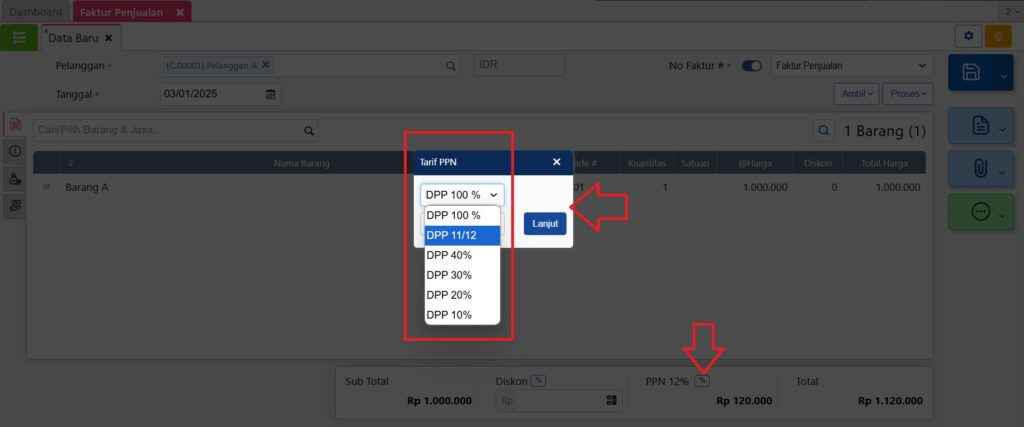This screenshot has width=1024, height=427.
Task: Click the Save (floppy disk) icon
Action: (970, 73)
